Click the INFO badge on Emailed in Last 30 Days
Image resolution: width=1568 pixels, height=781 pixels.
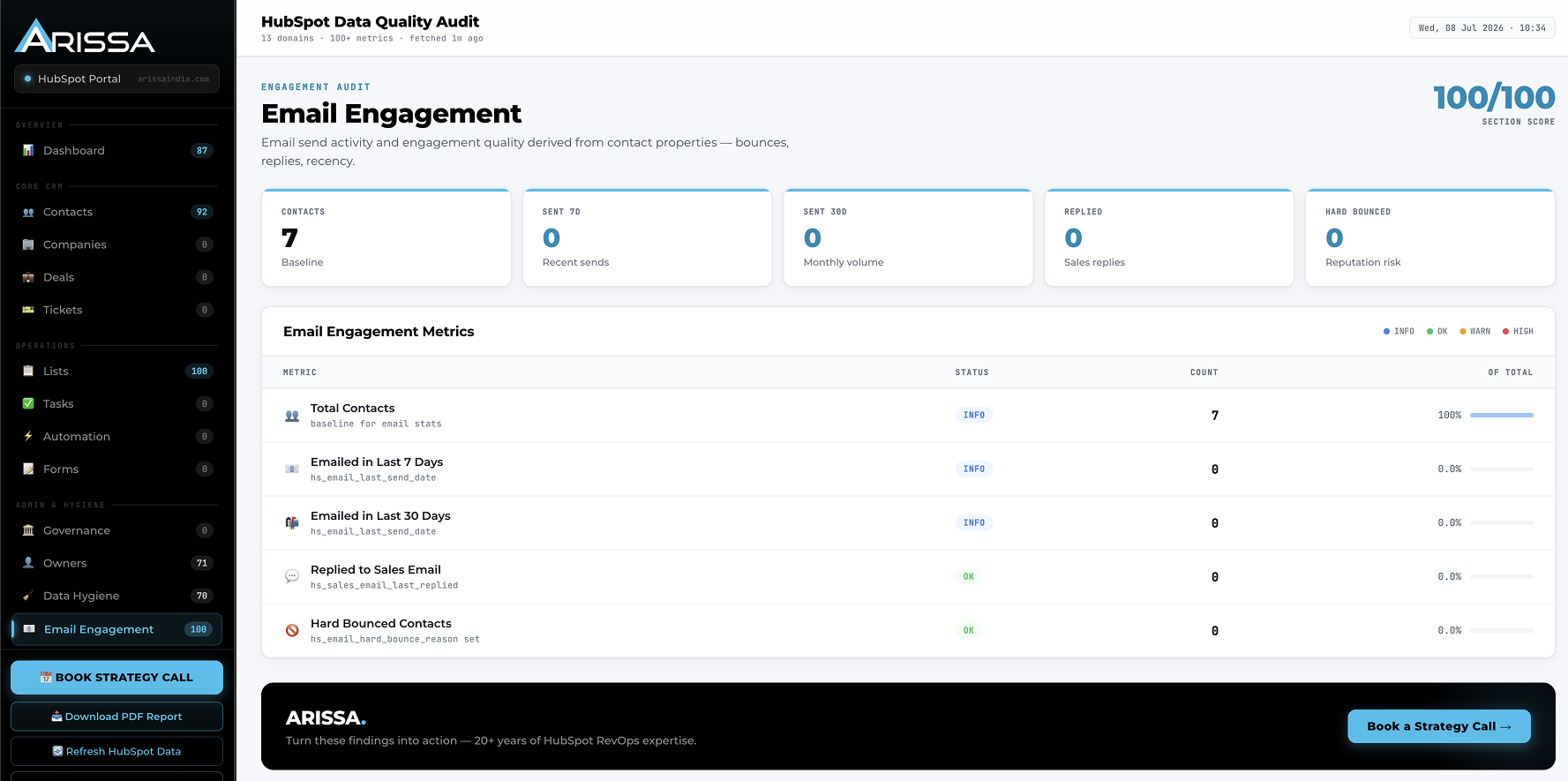click(974, 523)
